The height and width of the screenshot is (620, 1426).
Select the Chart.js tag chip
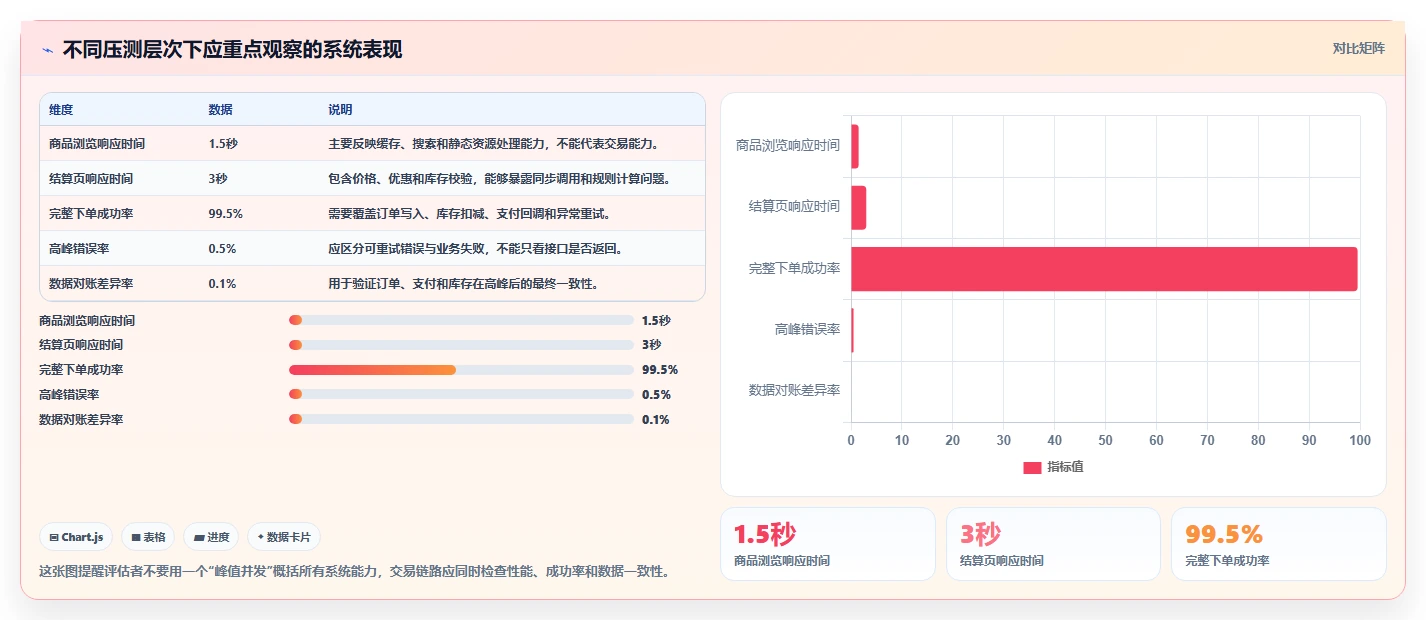[77, 537]
